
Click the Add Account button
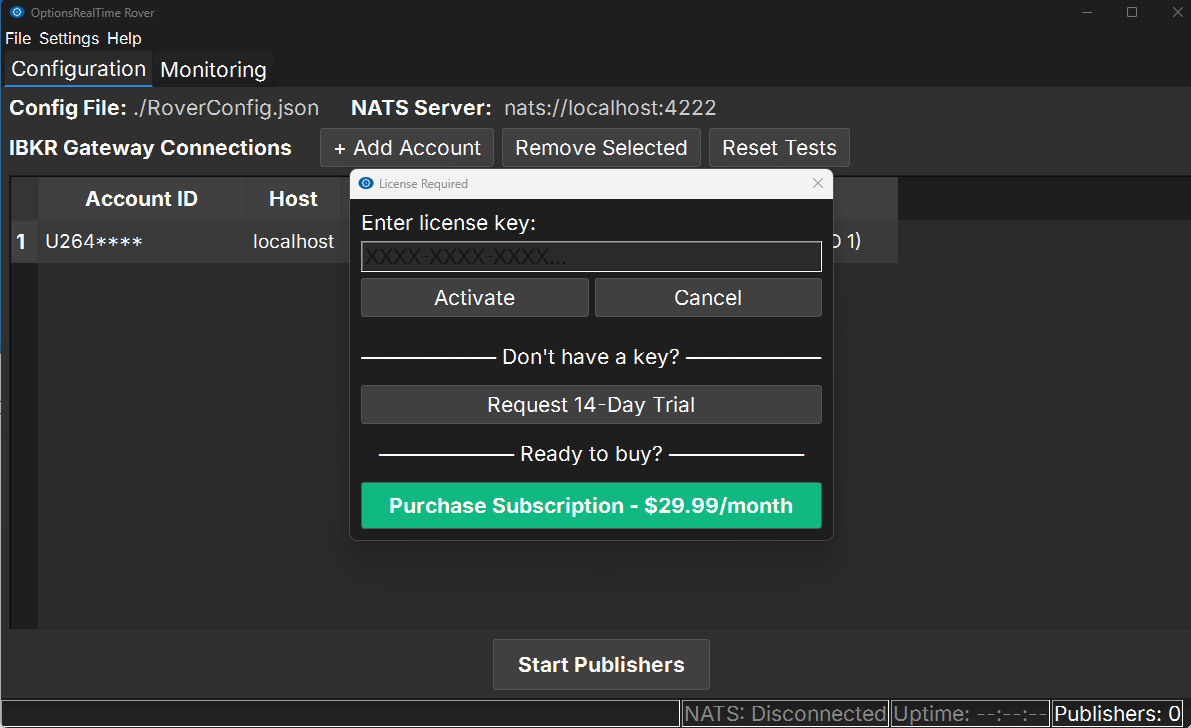pos(407,148)
